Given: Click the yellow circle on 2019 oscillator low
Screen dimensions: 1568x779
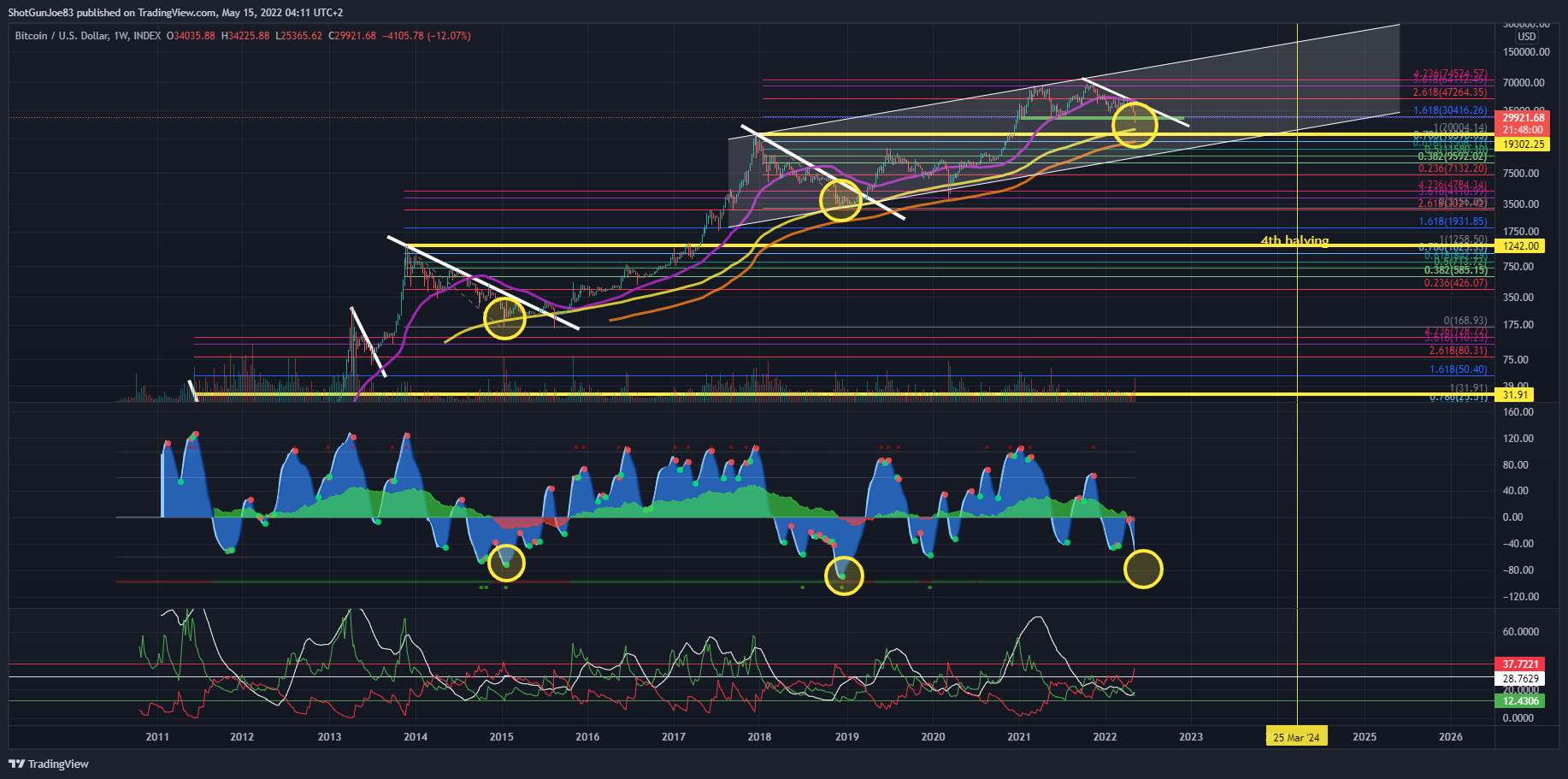Looking at the screenshot, I should click(x=844, y=575).
